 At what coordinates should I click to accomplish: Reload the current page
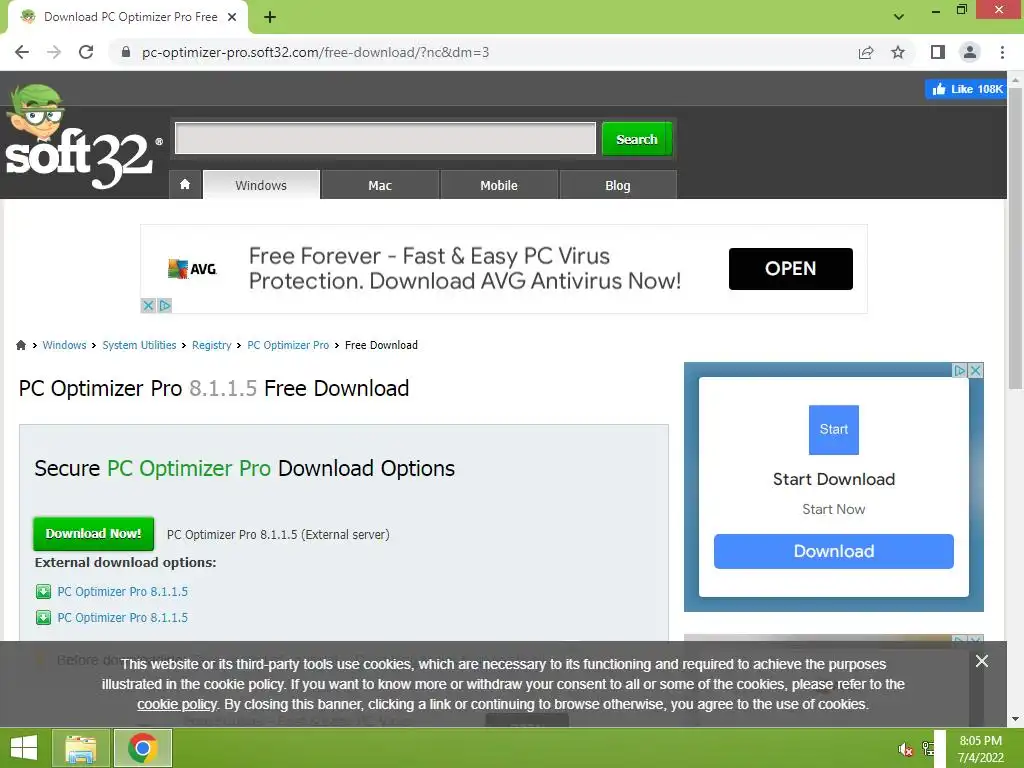tap(86, 52)
